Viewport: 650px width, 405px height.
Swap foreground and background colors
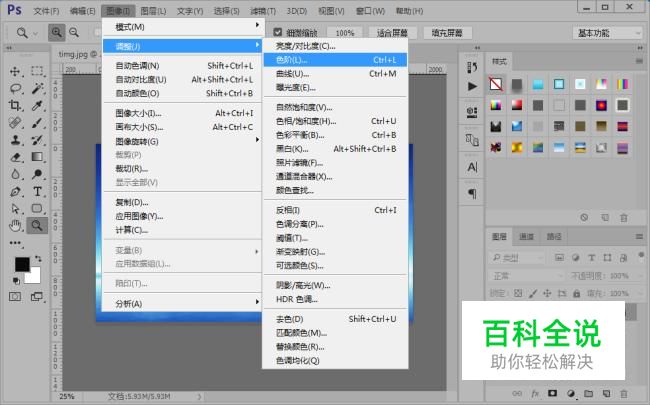click(38, 259)
